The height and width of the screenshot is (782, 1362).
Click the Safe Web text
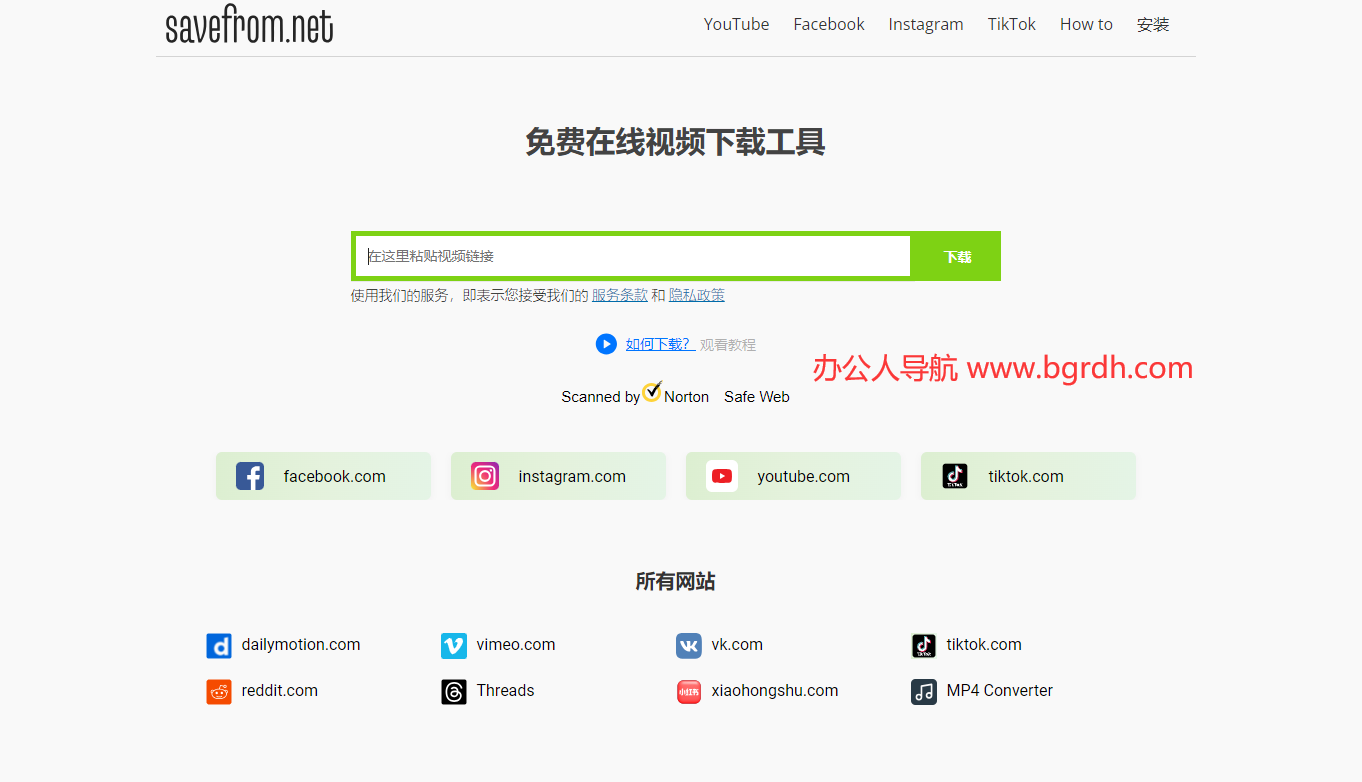click(757, 397)
